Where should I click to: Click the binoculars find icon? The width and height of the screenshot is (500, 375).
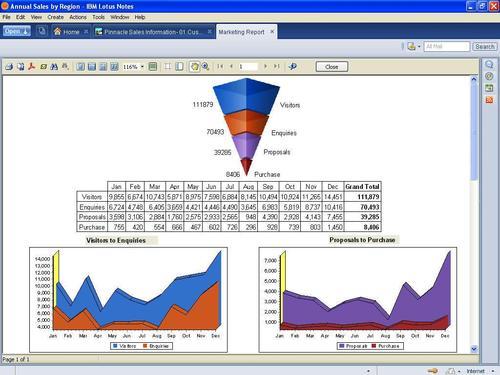[54, 67]
